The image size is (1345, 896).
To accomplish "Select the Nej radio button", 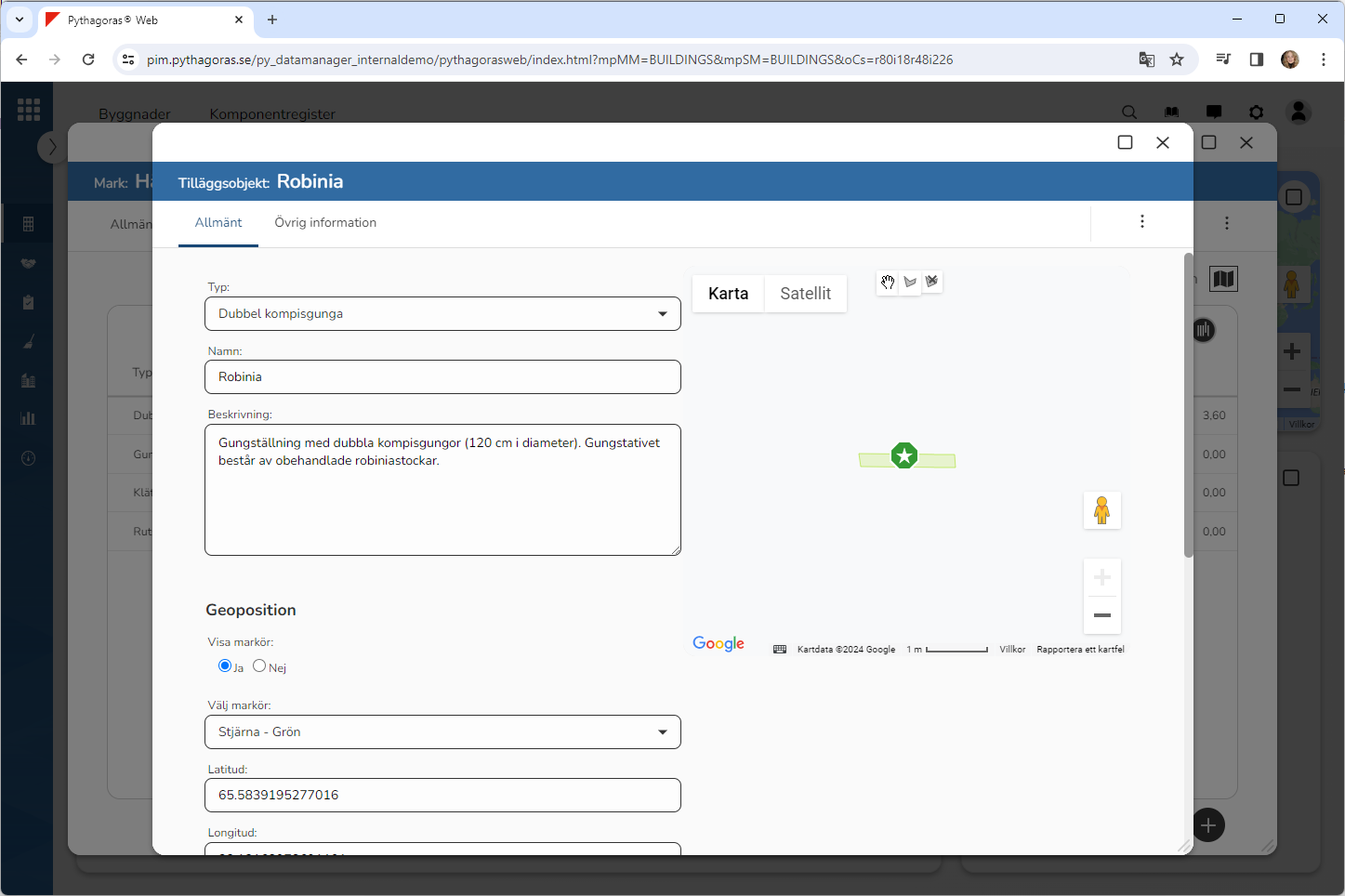I will pos(259,665).
